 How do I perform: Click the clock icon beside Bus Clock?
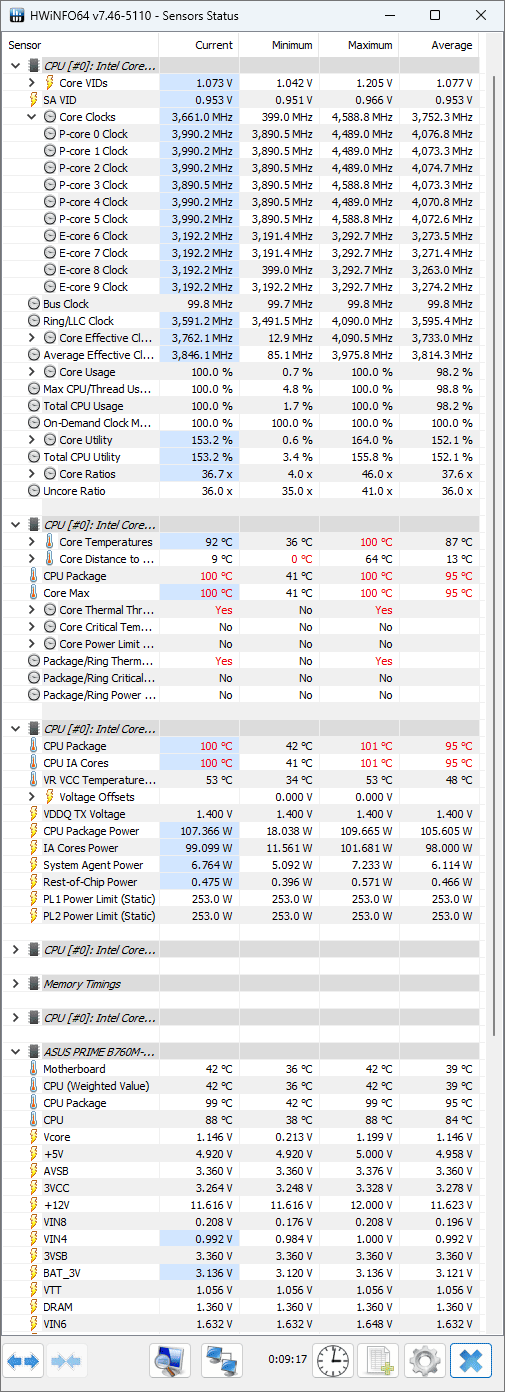[x=35, y=304]
